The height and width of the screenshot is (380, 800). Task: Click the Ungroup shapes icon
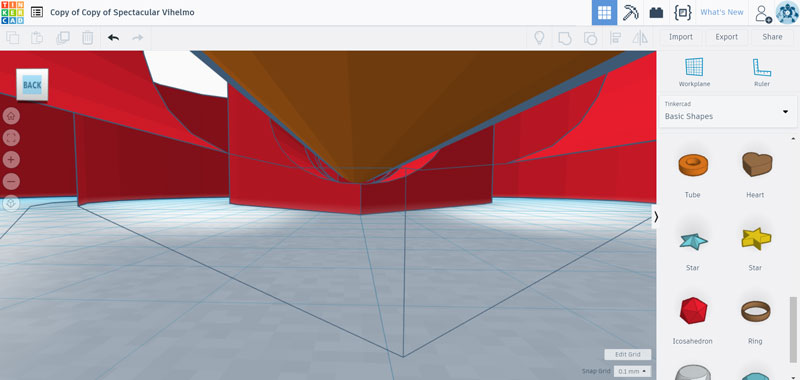click(590, 38)
